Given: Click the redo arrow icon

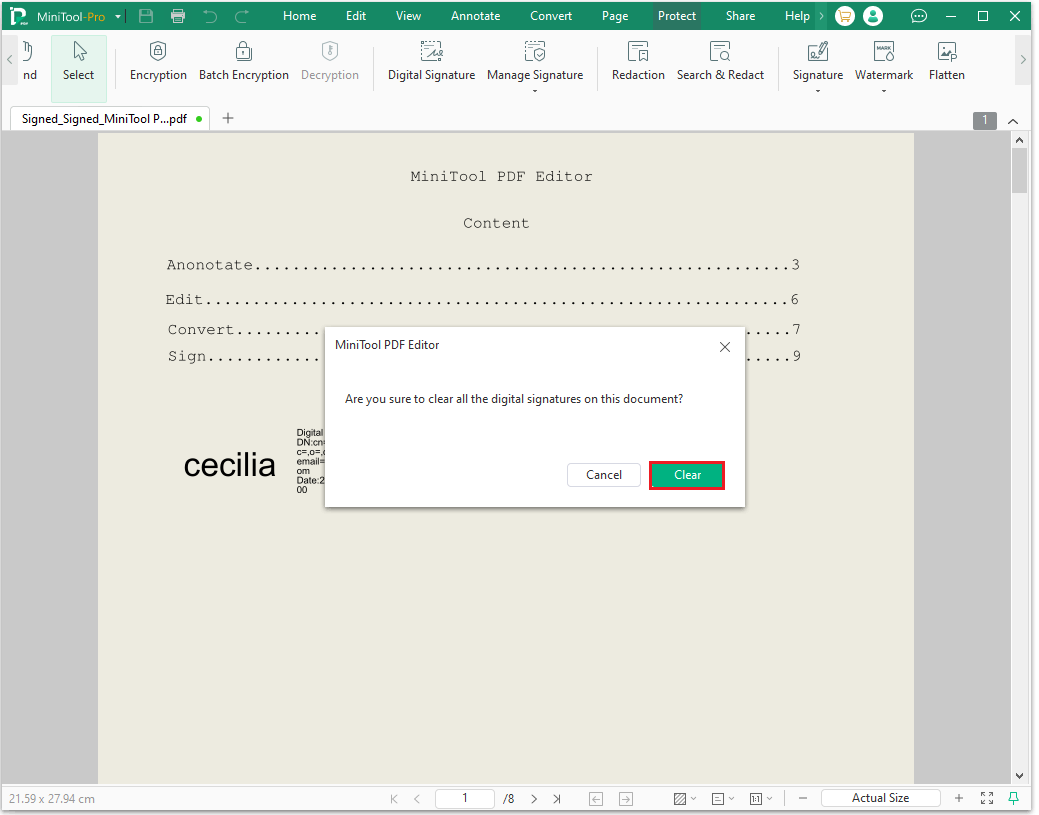Looking at the screenshot, I should pos(240,15).
